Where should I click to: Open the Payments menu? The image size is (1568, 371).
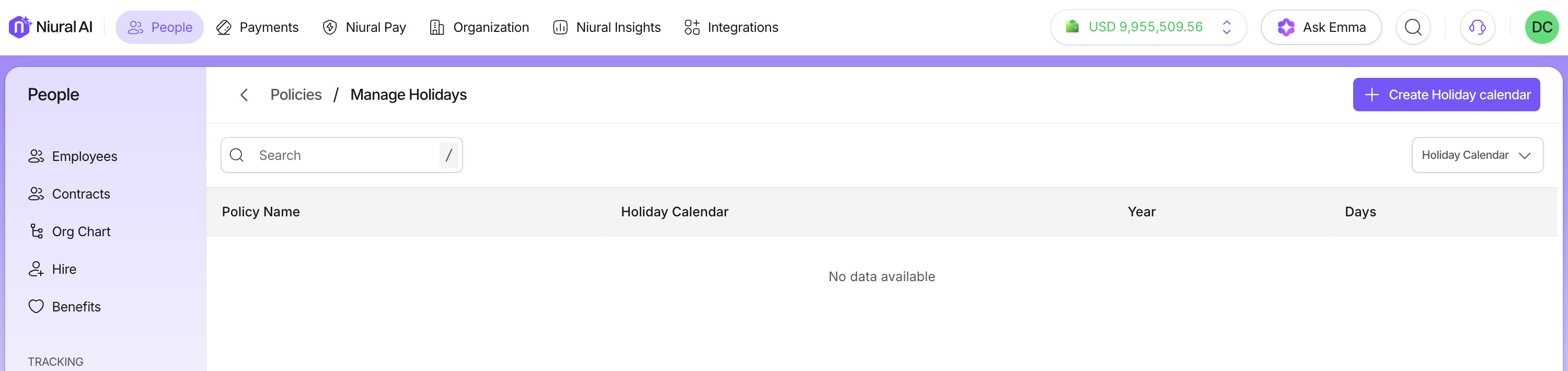(x=258, y=27)
